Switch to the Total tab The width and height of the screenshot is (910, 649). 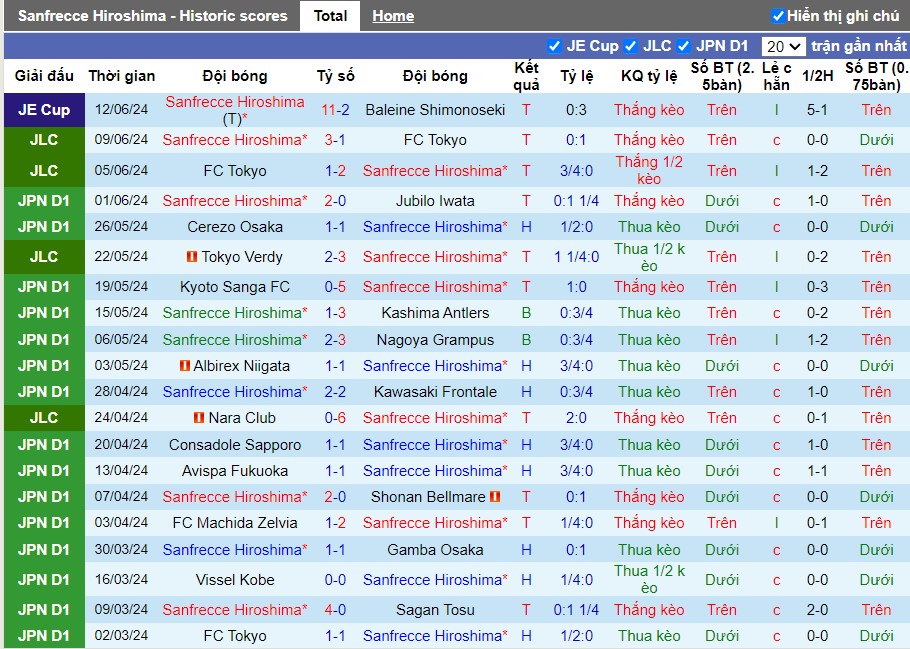(330, 16)
